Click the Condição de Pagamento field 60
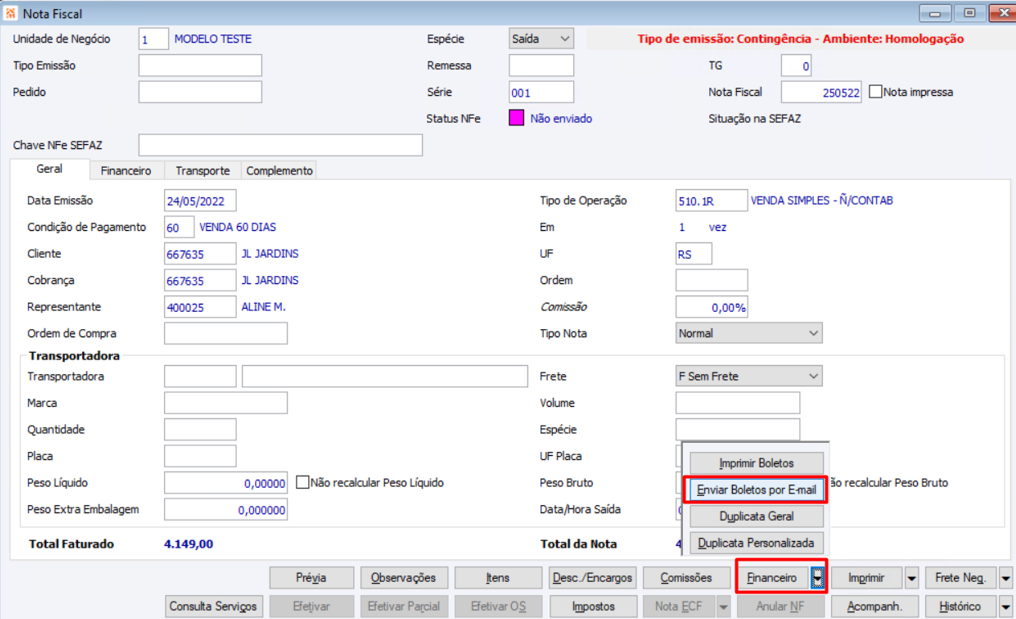 (x=179, y=227)
